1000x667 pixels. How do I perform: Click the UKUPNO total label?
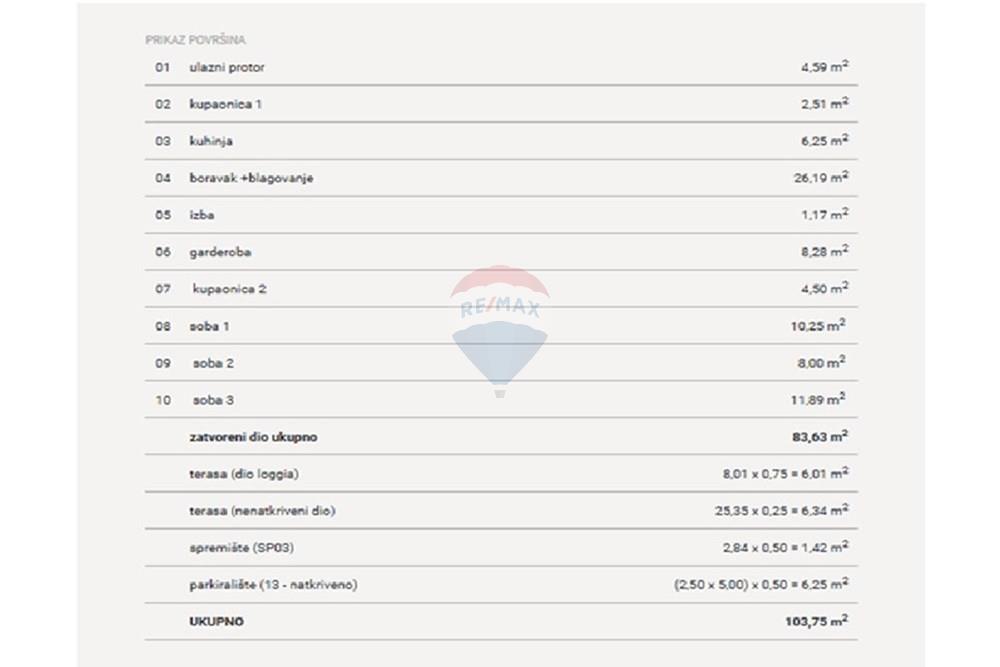[x=216, y=621]
